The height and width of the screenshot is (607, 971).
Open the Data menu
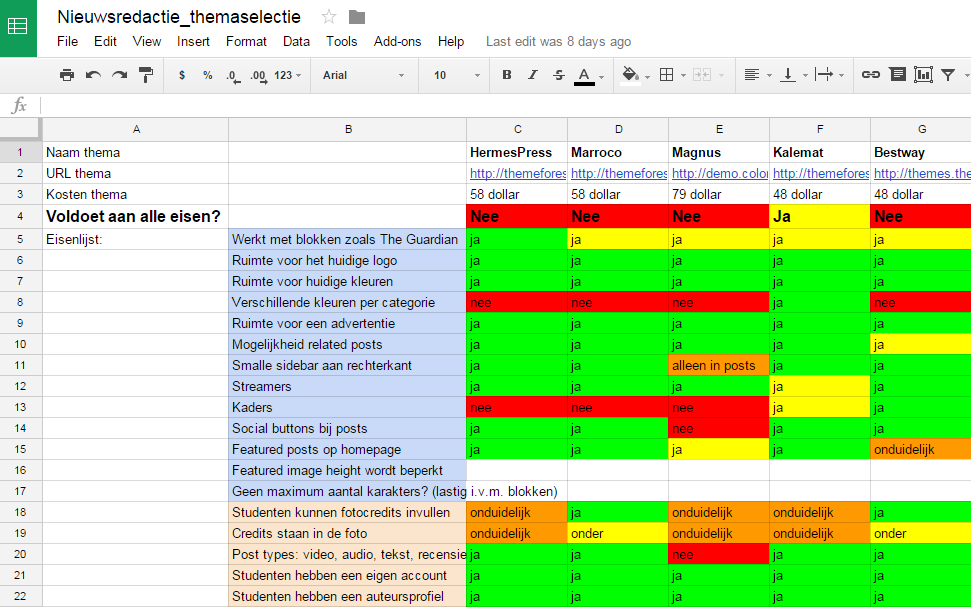[296, 41]
